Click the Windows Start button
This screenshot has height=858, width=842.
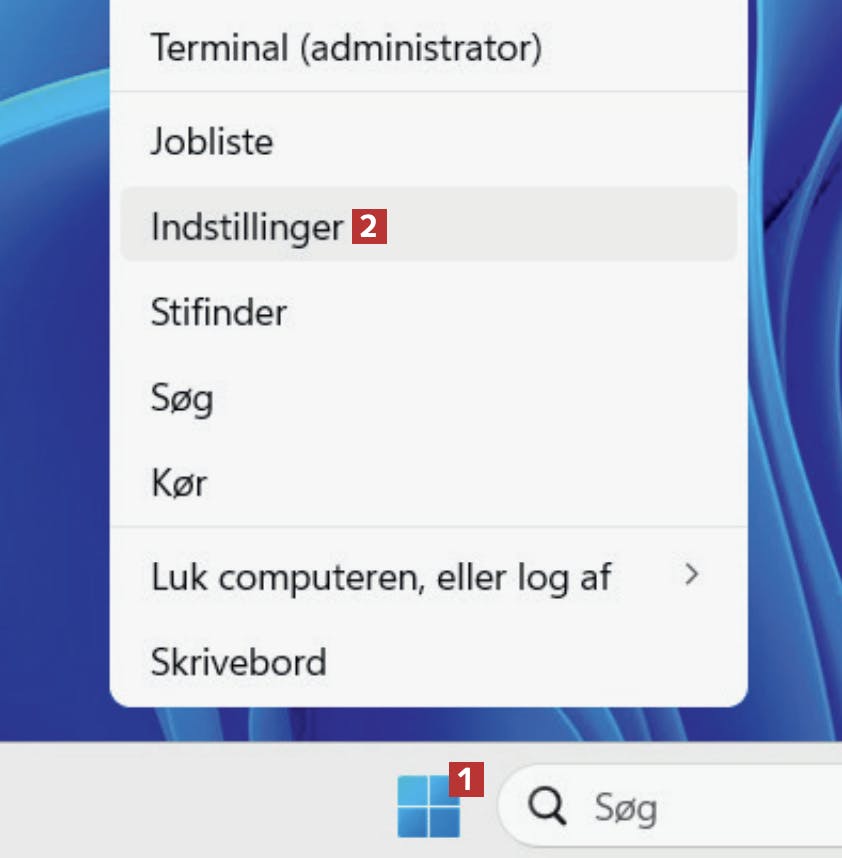(x=428, y=806)
